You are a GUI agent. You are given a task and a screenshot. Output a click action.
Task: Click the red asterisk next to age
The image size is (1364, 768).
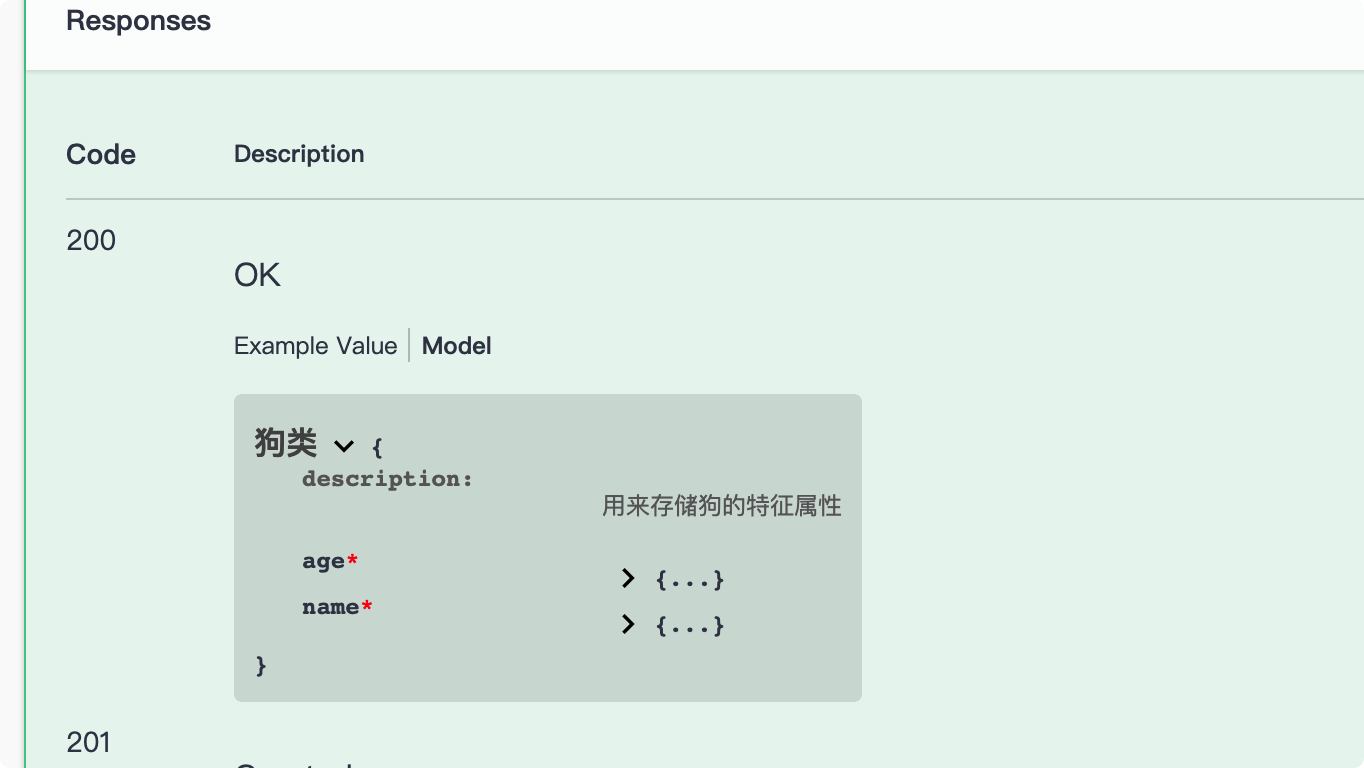tap(352, 561)
